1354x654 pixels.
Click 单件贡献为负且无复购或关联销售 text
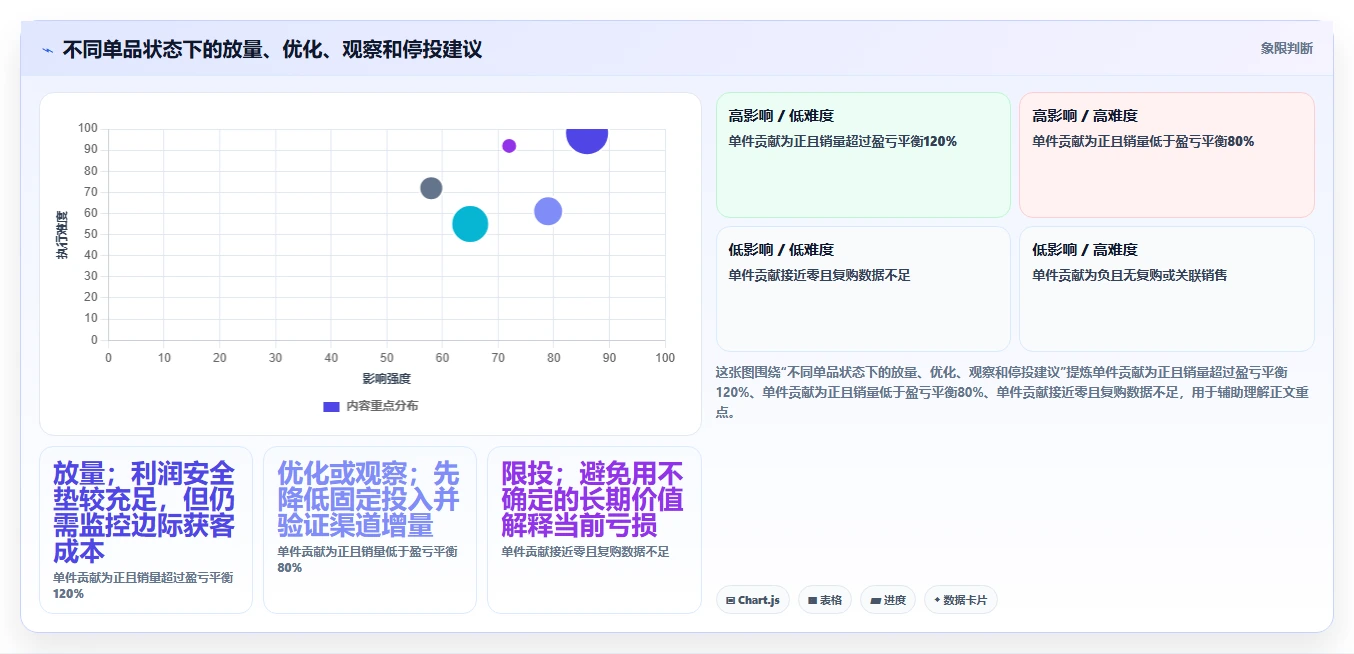pyautogui.click(x=1130, y=275)
